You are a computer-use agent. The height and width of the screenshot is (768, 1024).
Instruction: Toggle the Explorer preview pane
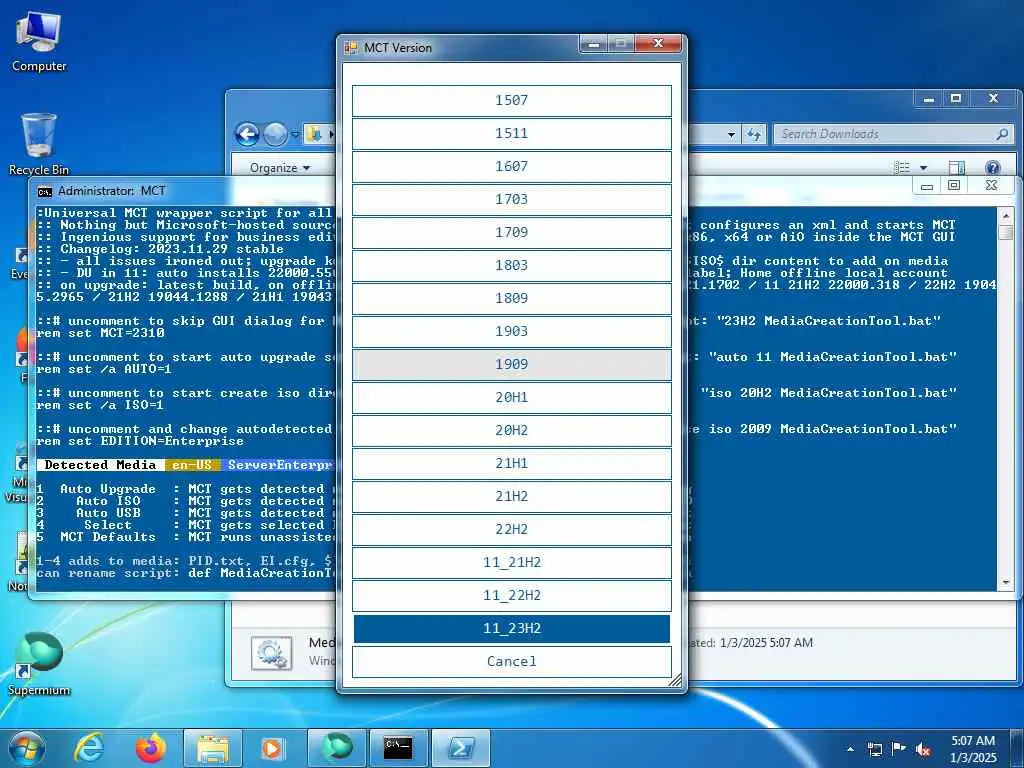coord(957,168)
